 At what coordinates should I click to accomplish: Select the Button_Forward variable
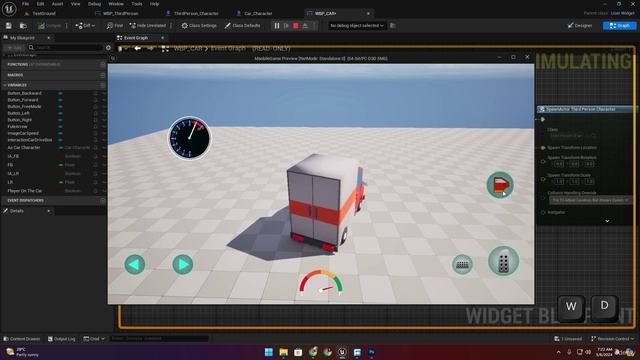pyautogui.click(x=23, y=100)
